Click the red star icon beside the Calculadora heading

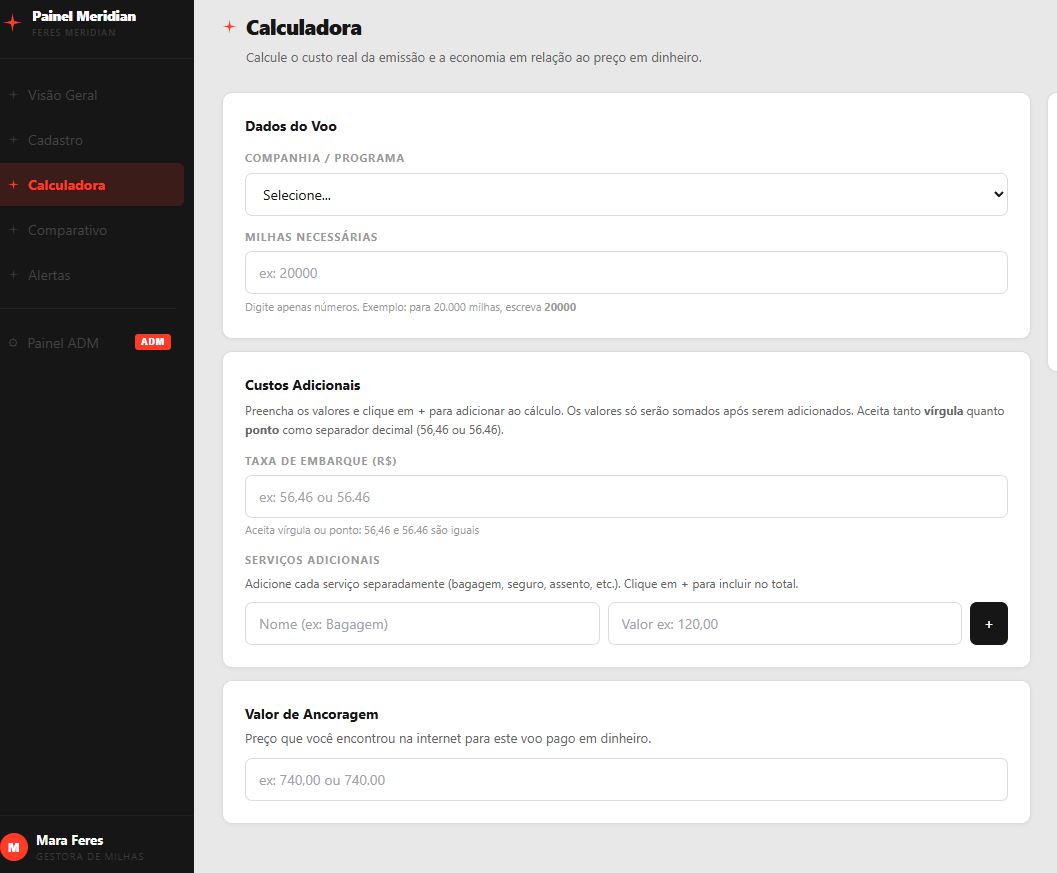(230, 27)
